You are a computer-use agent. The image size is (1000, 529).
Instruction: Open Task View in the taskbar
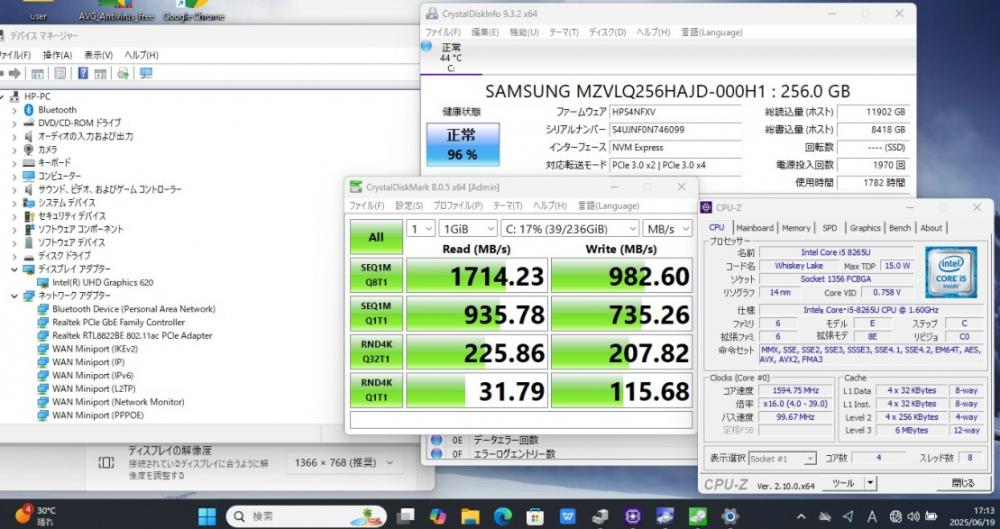(x=405, y=516)
